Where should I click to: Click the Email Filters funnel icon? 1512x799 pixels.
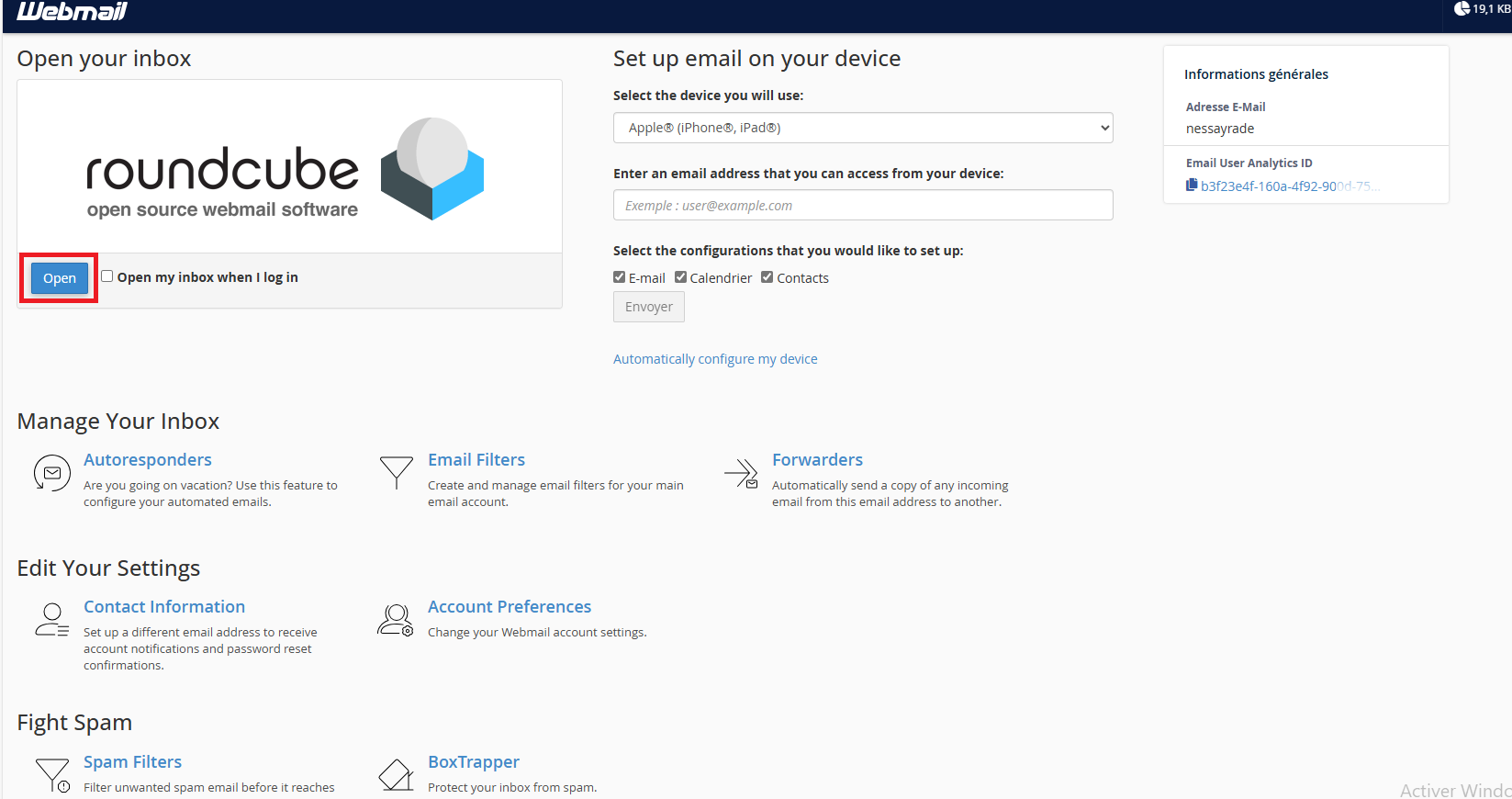397,472
